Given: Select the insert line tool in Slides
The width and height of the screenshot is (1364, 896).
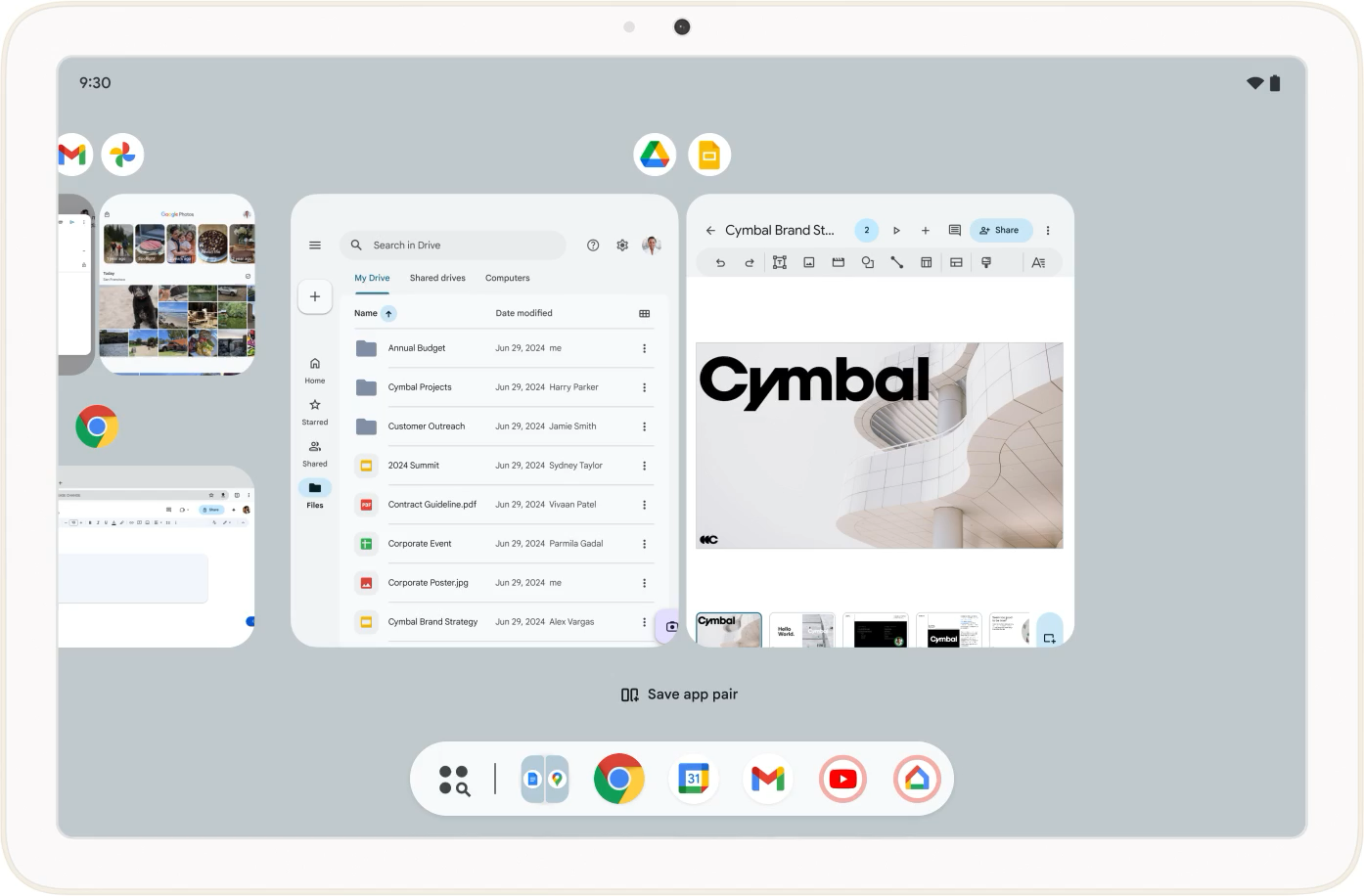Looking at the screenshot, I should (x=897, y=261).
